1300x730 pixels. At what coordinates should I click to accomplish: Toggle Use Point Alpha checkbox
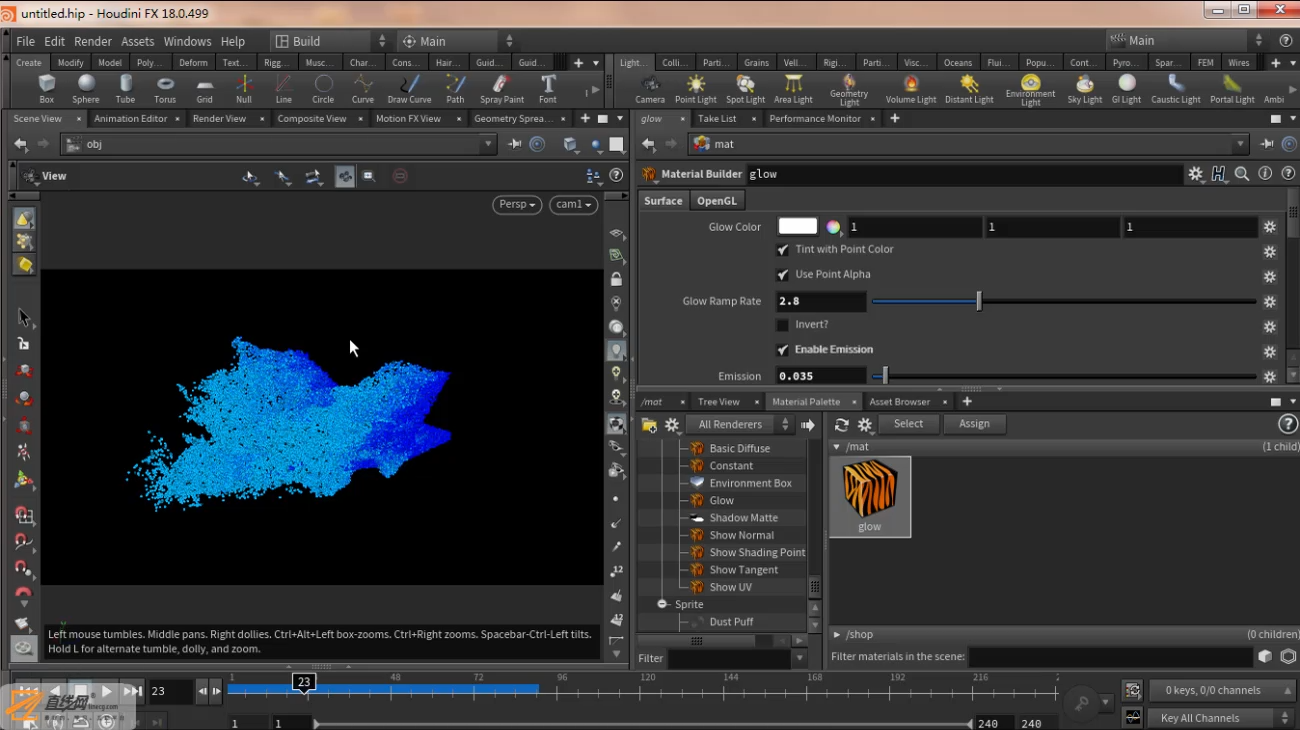(x=783, y=275)
